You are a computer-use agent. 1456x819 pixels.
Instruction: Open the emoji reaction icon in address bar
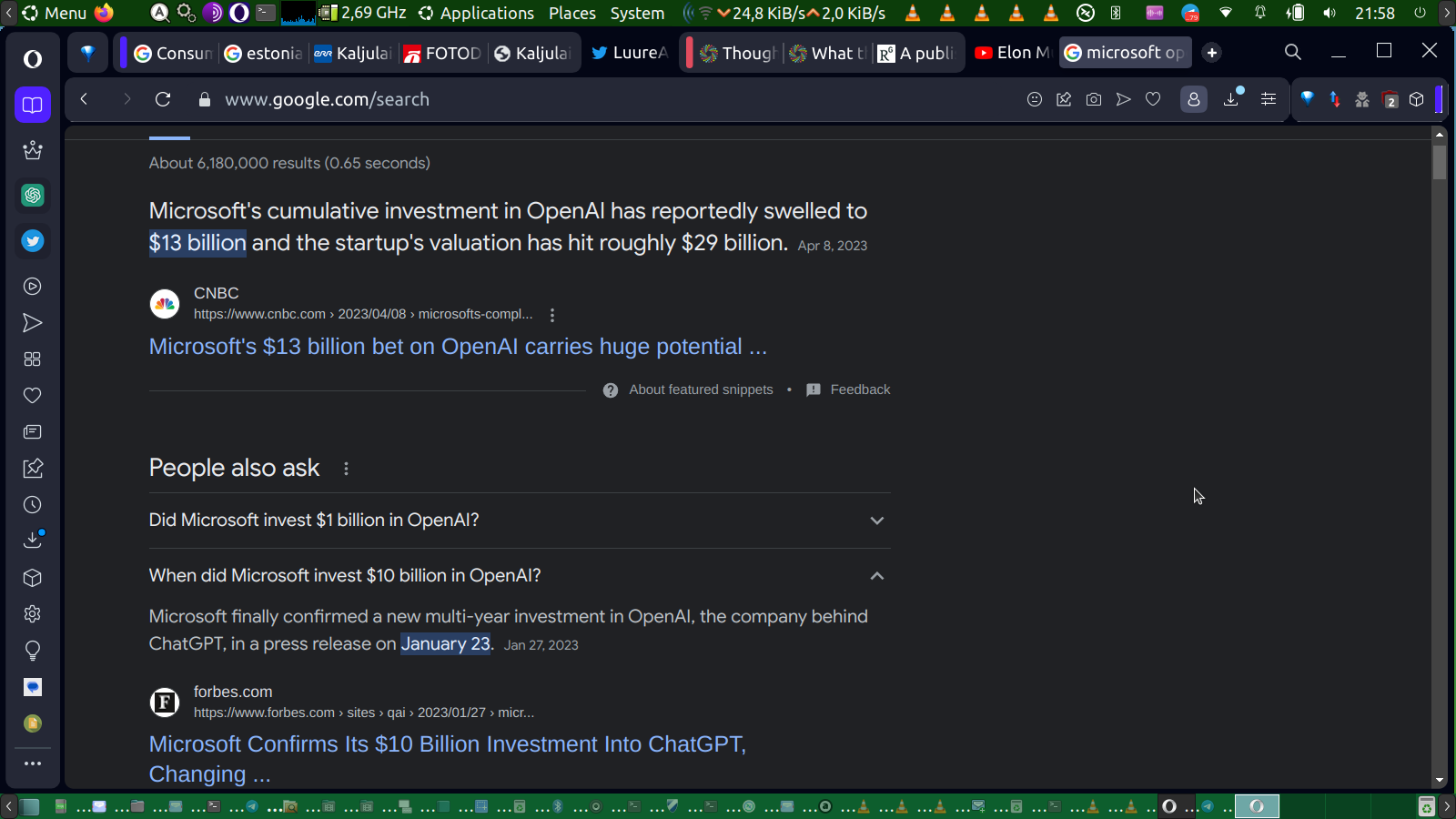[x=1035, y=99]
